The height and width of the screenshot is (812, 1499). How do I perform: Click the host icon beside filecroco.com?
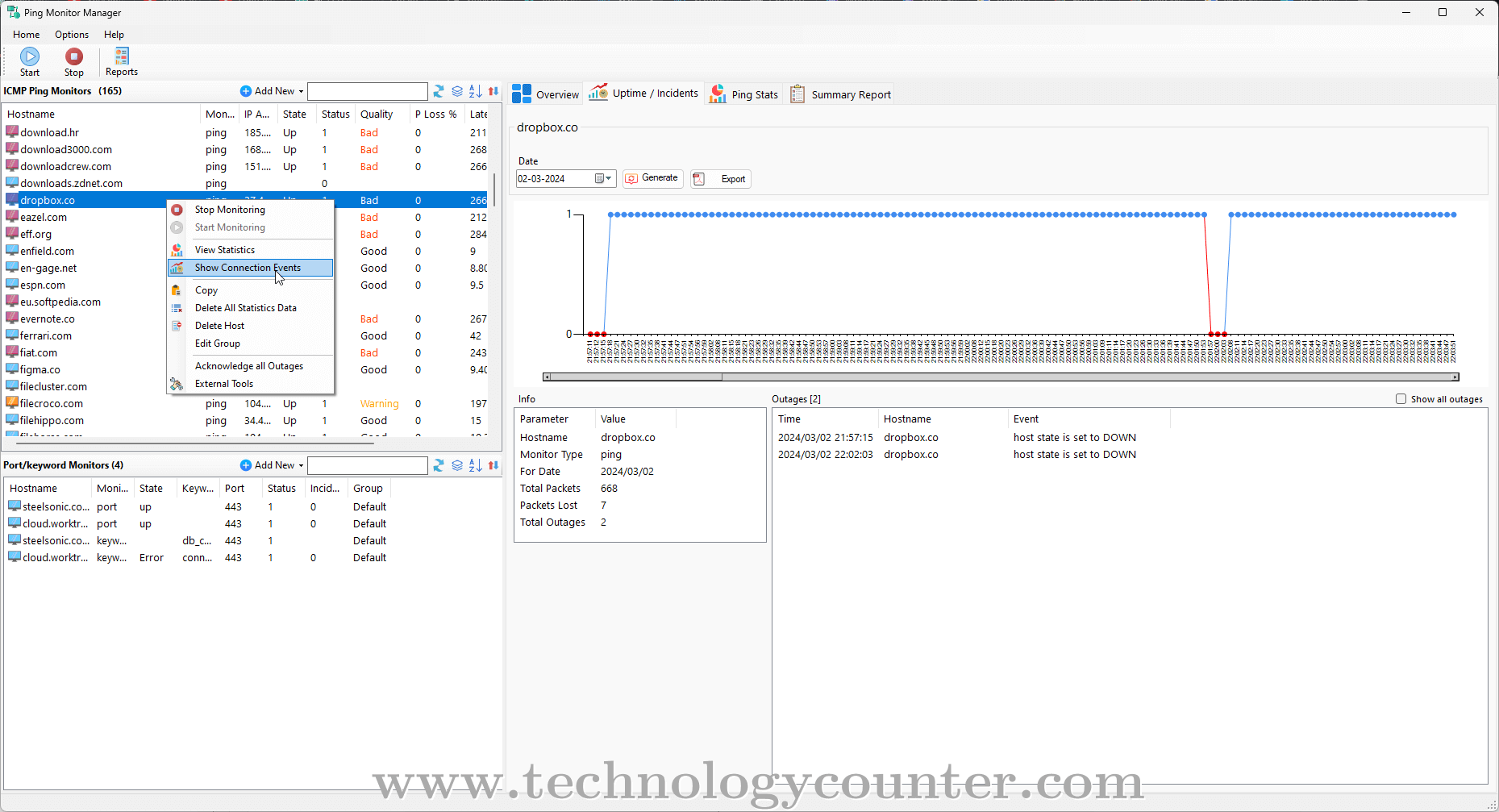click(12, 402)
